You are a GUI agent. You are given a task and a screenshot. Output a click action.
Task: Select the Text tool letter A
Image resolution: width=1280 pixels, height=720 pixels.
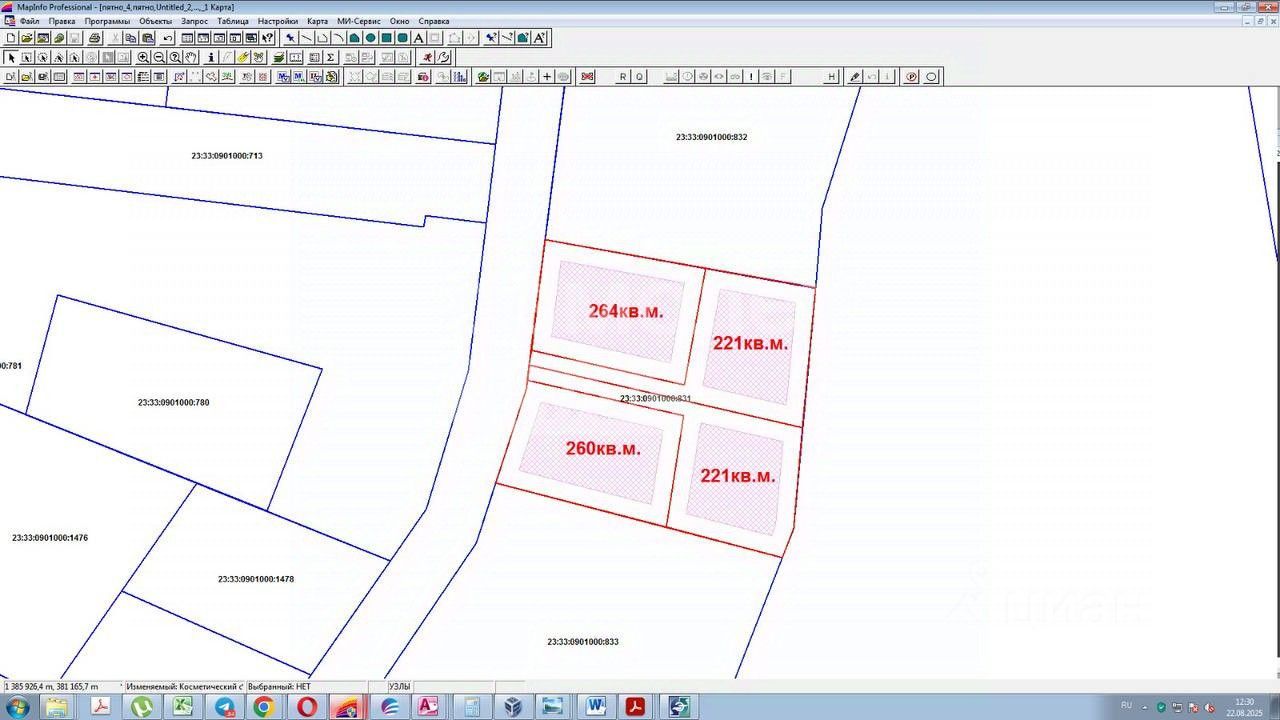pyautogui.click(x=418, y=38)
